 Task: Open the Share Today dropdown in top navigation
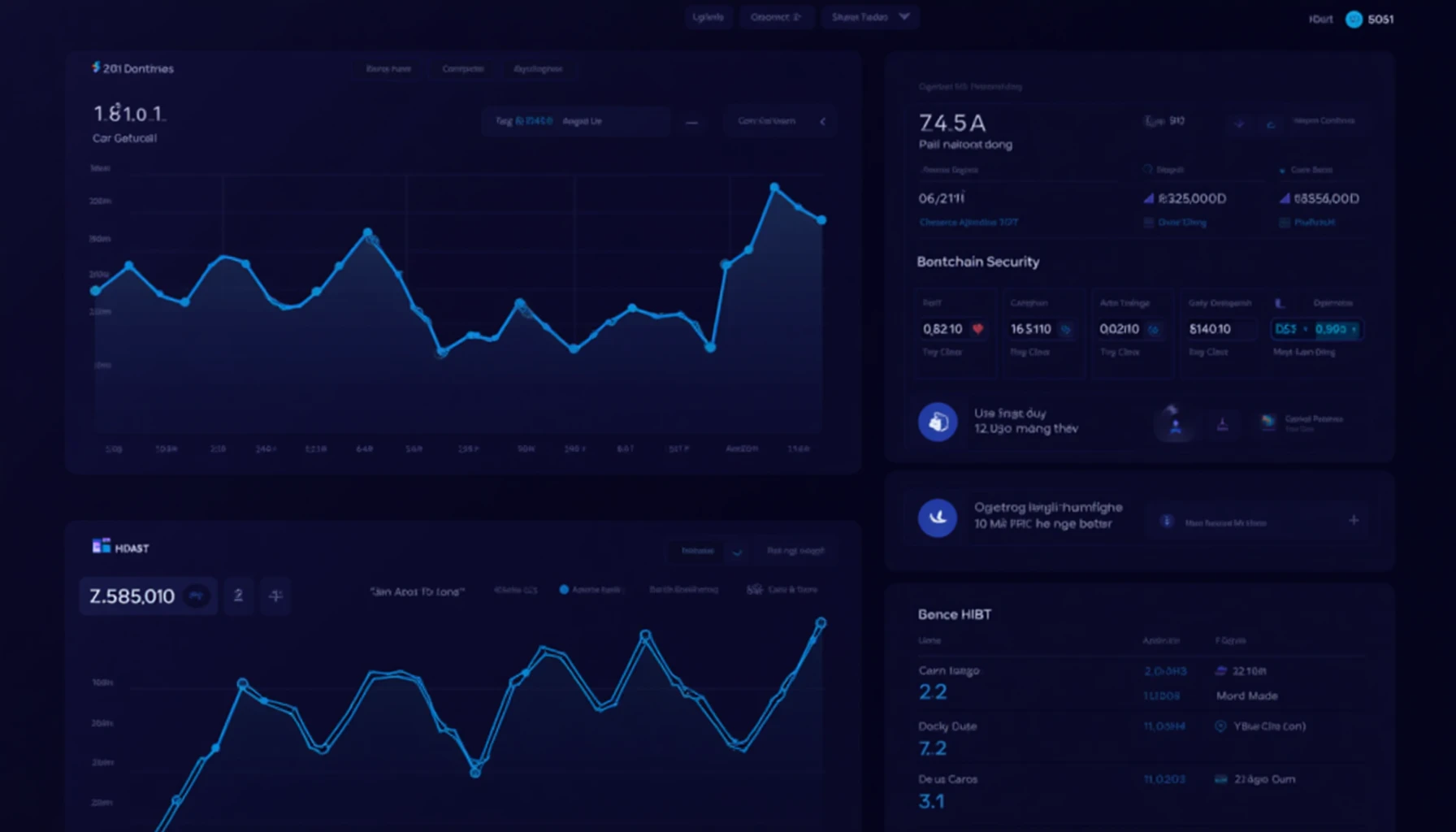[x=869, y=16]
